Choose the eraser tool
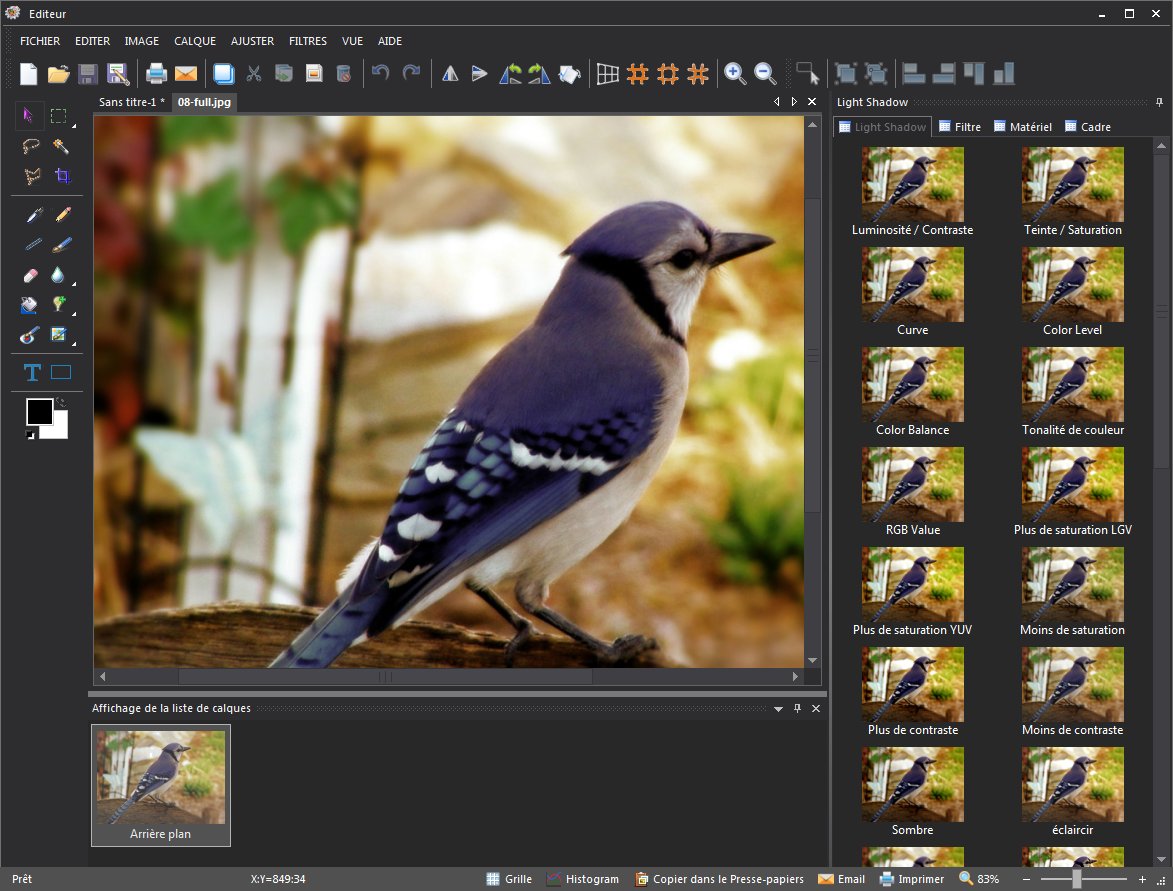Image resolution: width=1173 pixels, height=891 pixels. pos(31,275)
